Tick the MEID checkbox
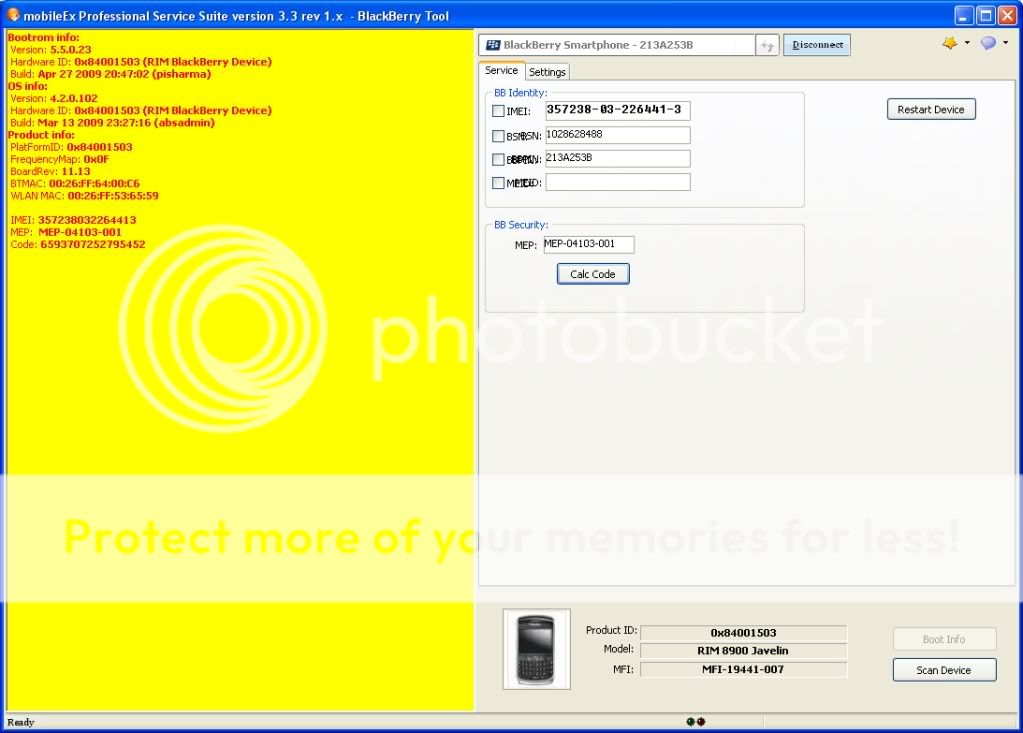1023x733 pixels. 498,183
